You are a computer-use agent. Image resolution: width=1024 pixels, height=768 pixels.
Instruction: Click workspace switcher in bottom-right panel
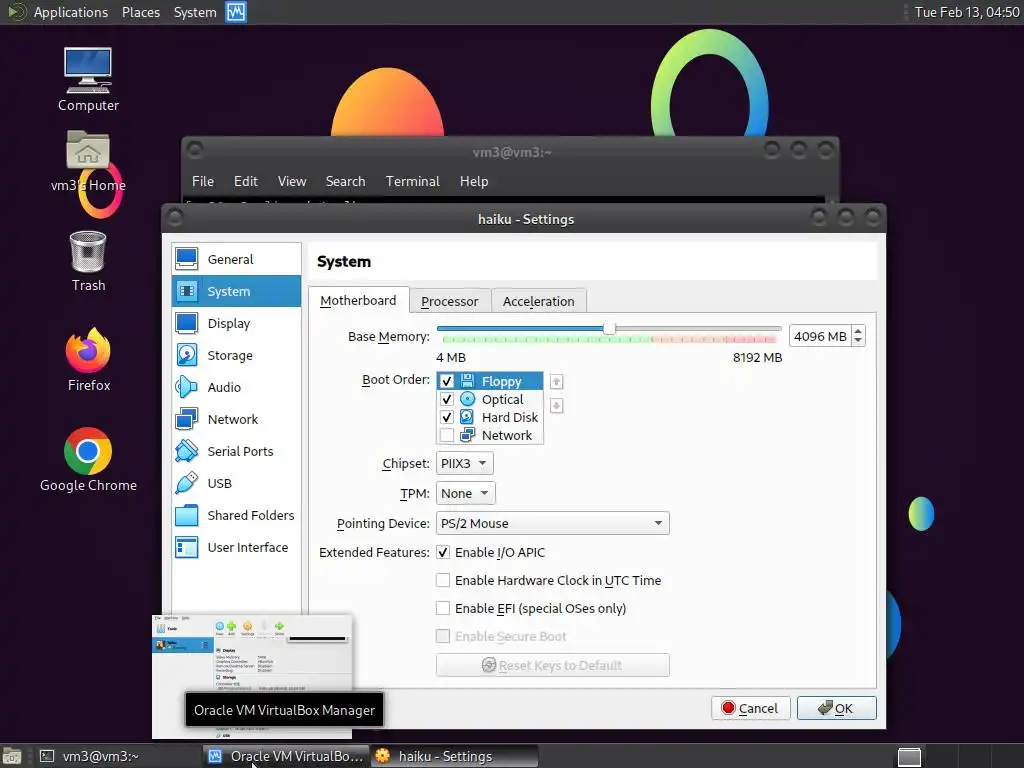pyautogui.click(x=909, y=757)
